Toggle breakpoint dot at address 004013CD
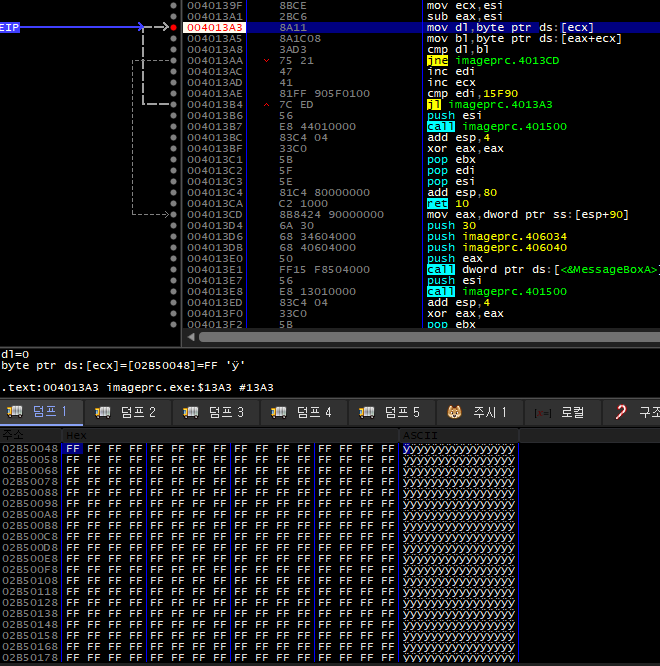The image size is (660, 666). tap(173, 214)
